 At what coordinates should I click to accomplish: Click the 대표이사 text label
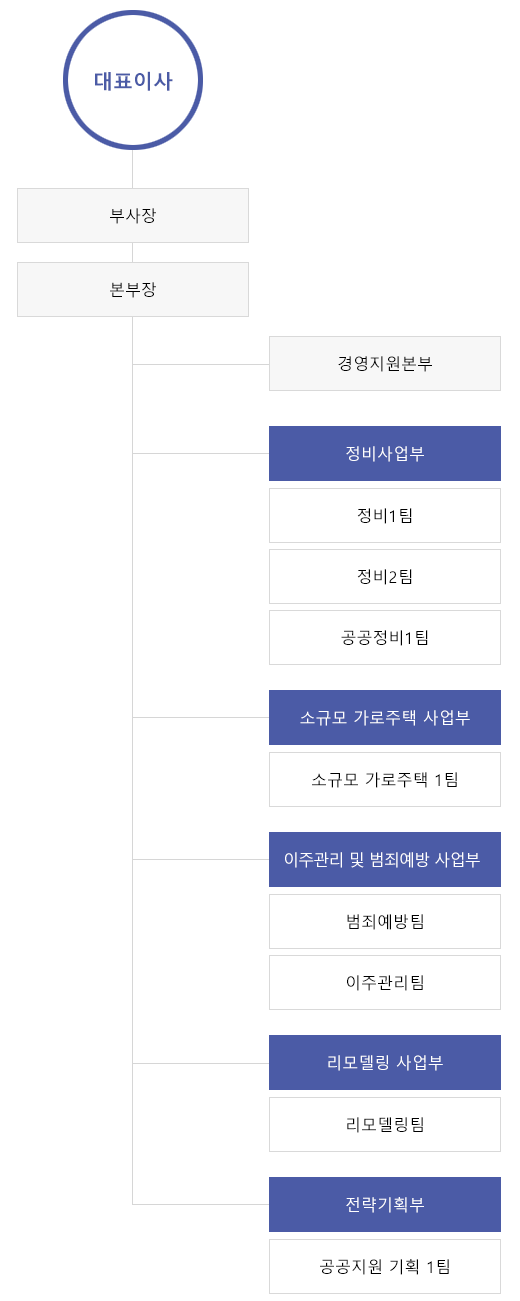click(133, 81)
